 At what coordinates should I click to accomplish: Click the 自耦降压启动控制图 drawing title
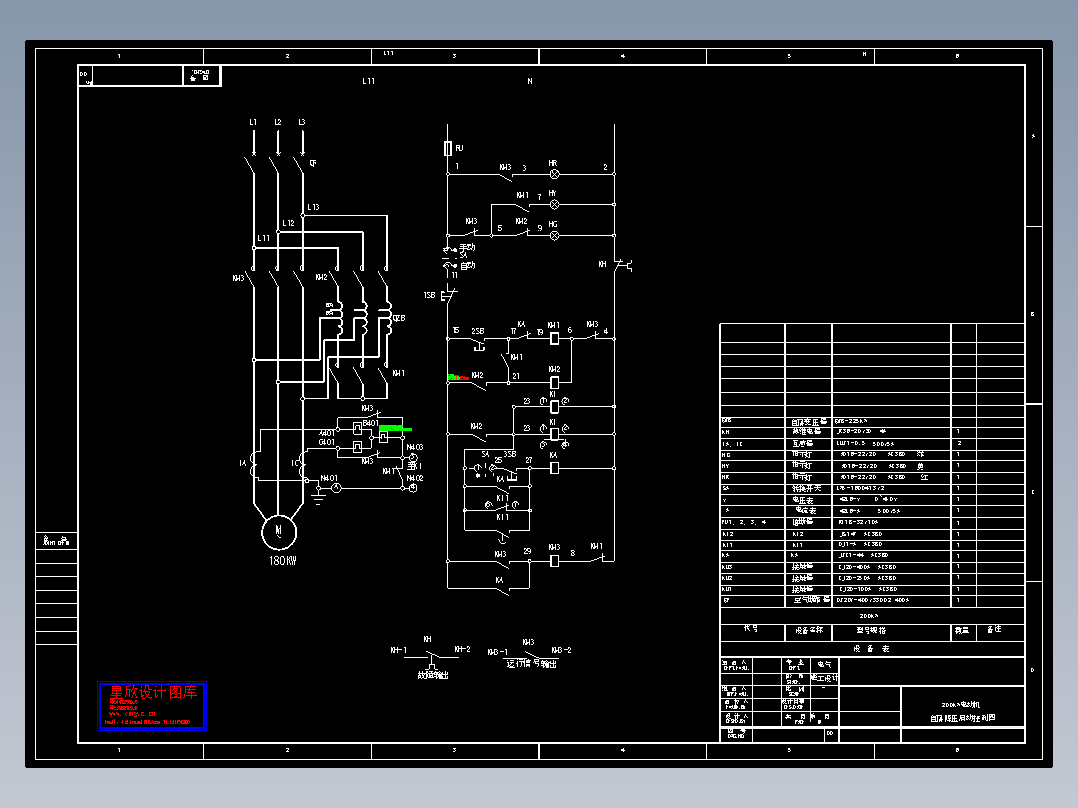pos(962,718)
